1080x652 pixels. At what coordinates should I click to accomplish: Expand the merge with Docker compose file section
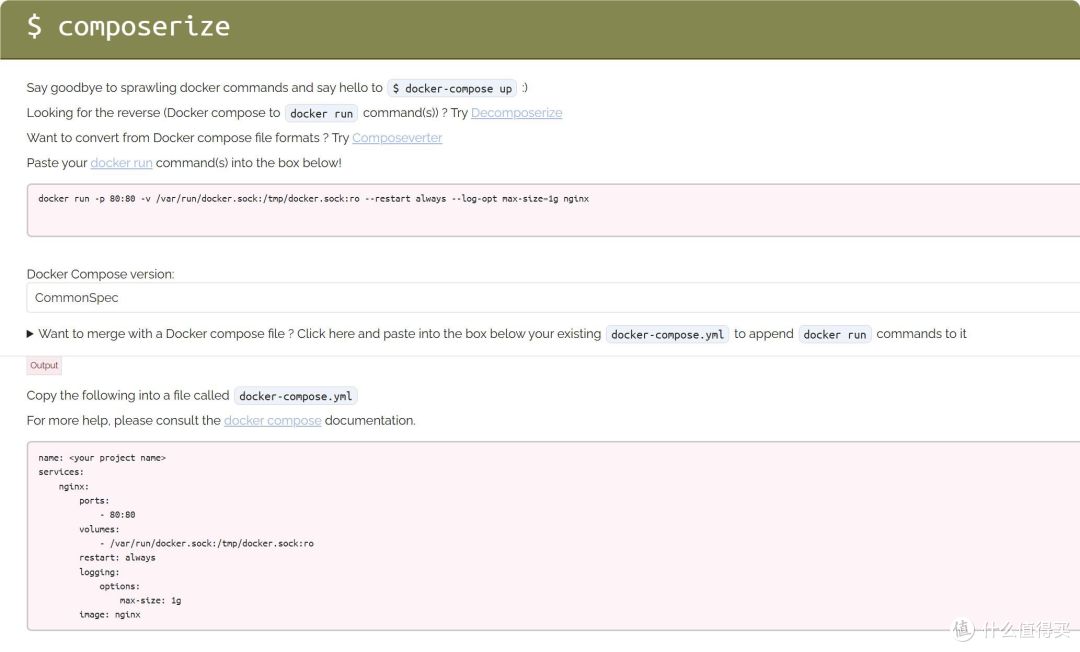tap(496, 334)
